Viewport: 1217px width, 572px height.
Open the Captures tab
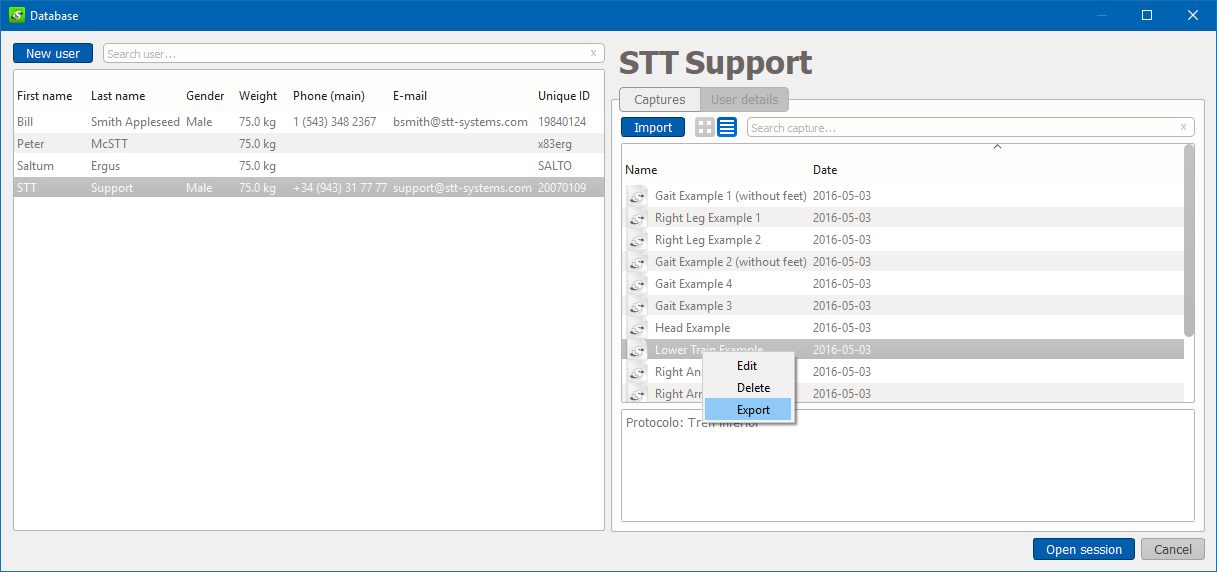click(x=660, y=100)
